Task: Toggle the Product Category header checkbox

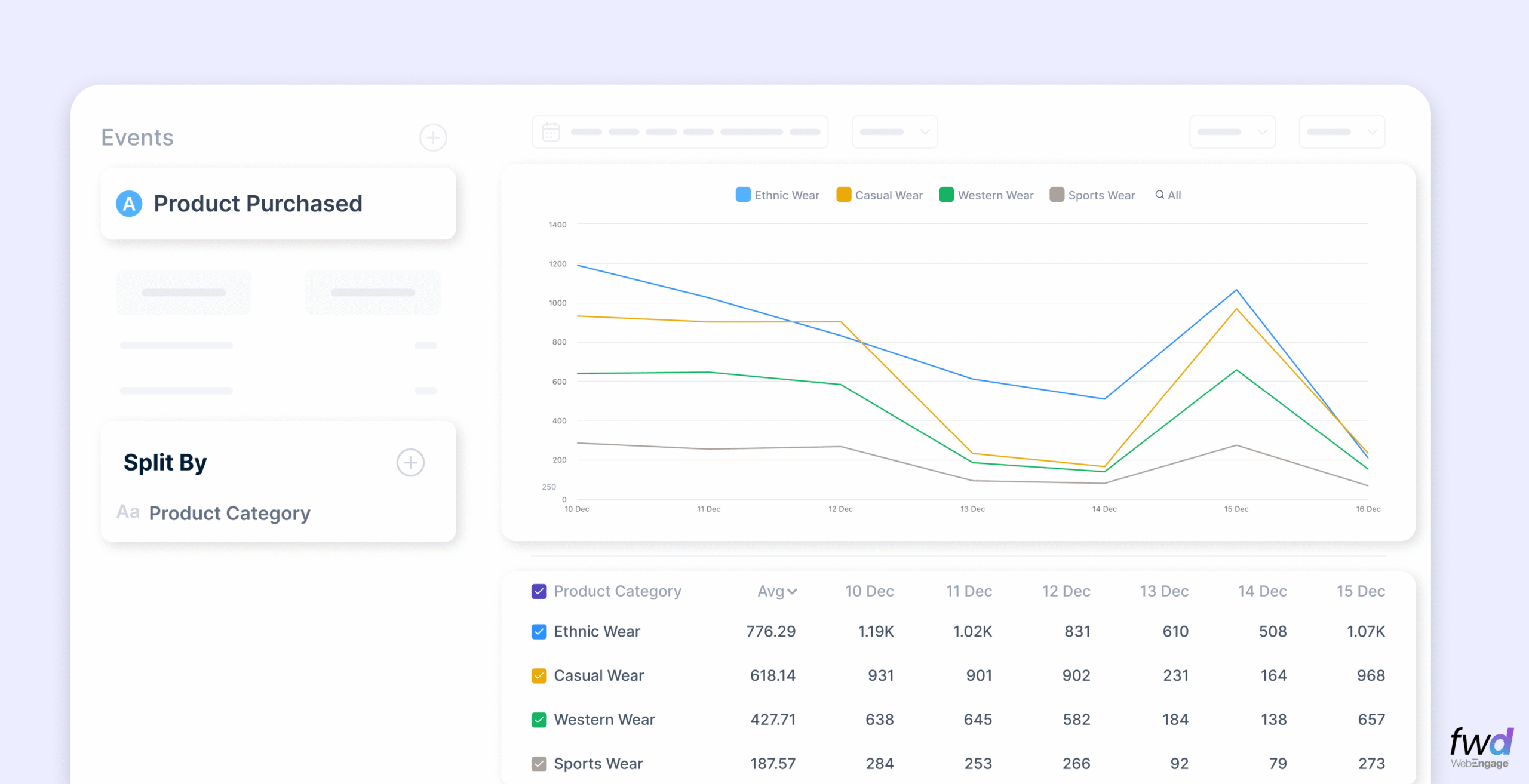Action: coord(539,591)
